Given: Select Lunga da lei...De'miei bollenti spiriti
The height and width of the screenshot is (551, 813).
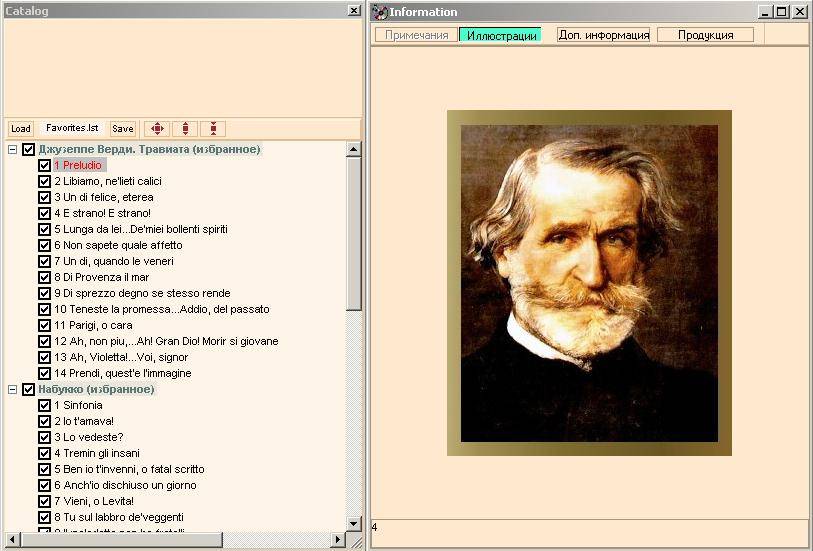Looking at the screenshot, I should [141, 229].
